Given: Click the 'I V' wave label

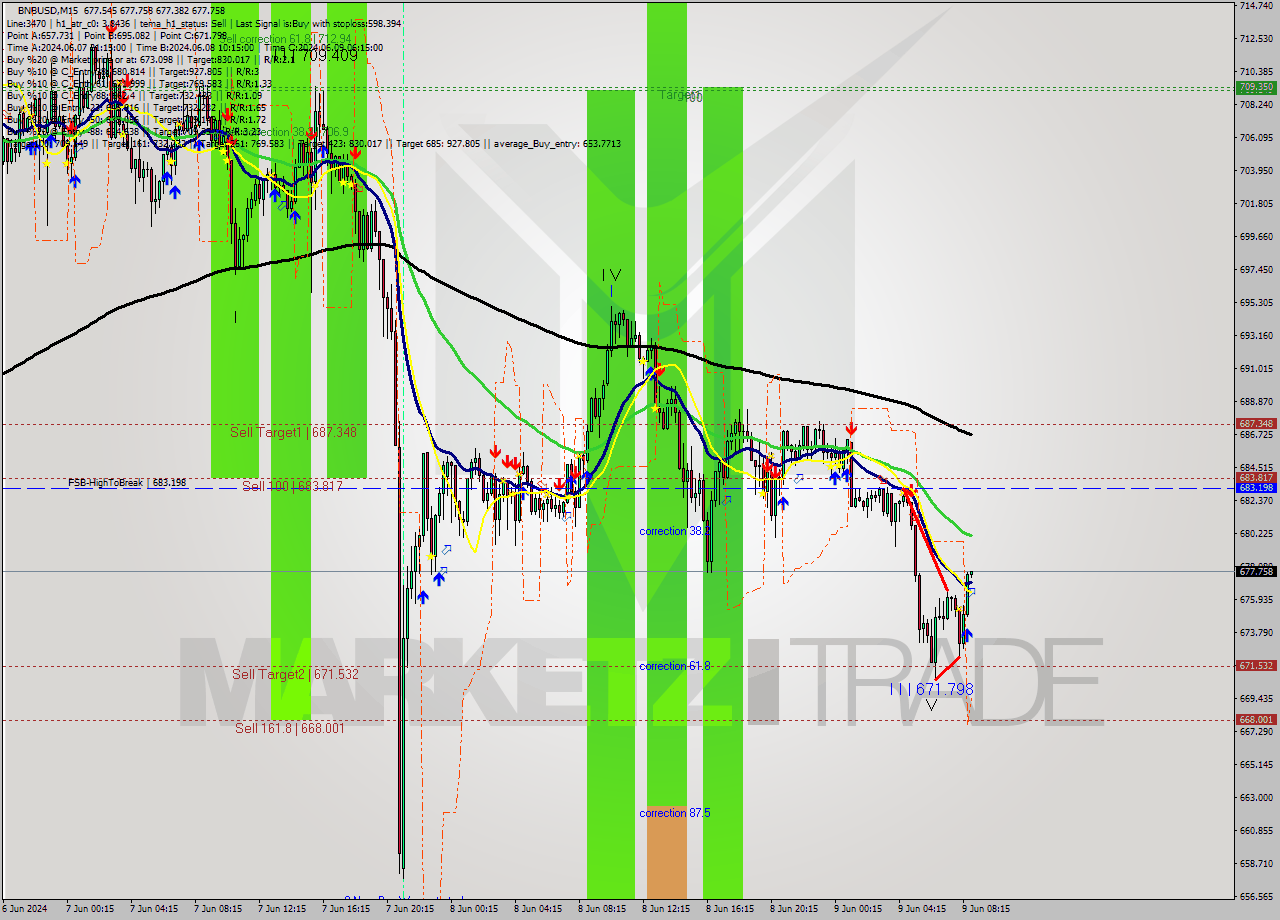Looking at the screenshot, I should coord(611,275).
